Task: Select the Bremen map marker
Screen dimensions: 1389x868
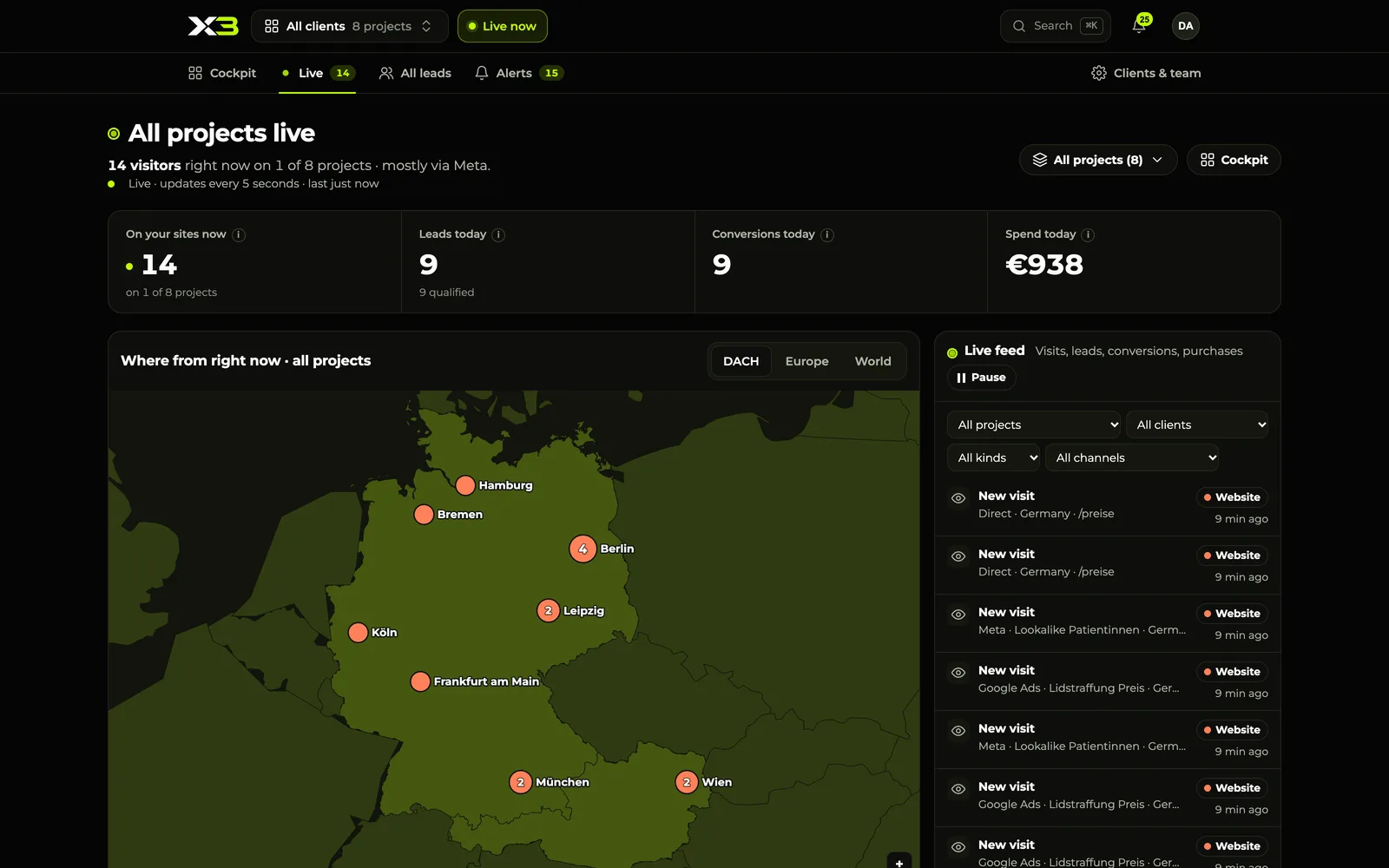Action: 424,515
